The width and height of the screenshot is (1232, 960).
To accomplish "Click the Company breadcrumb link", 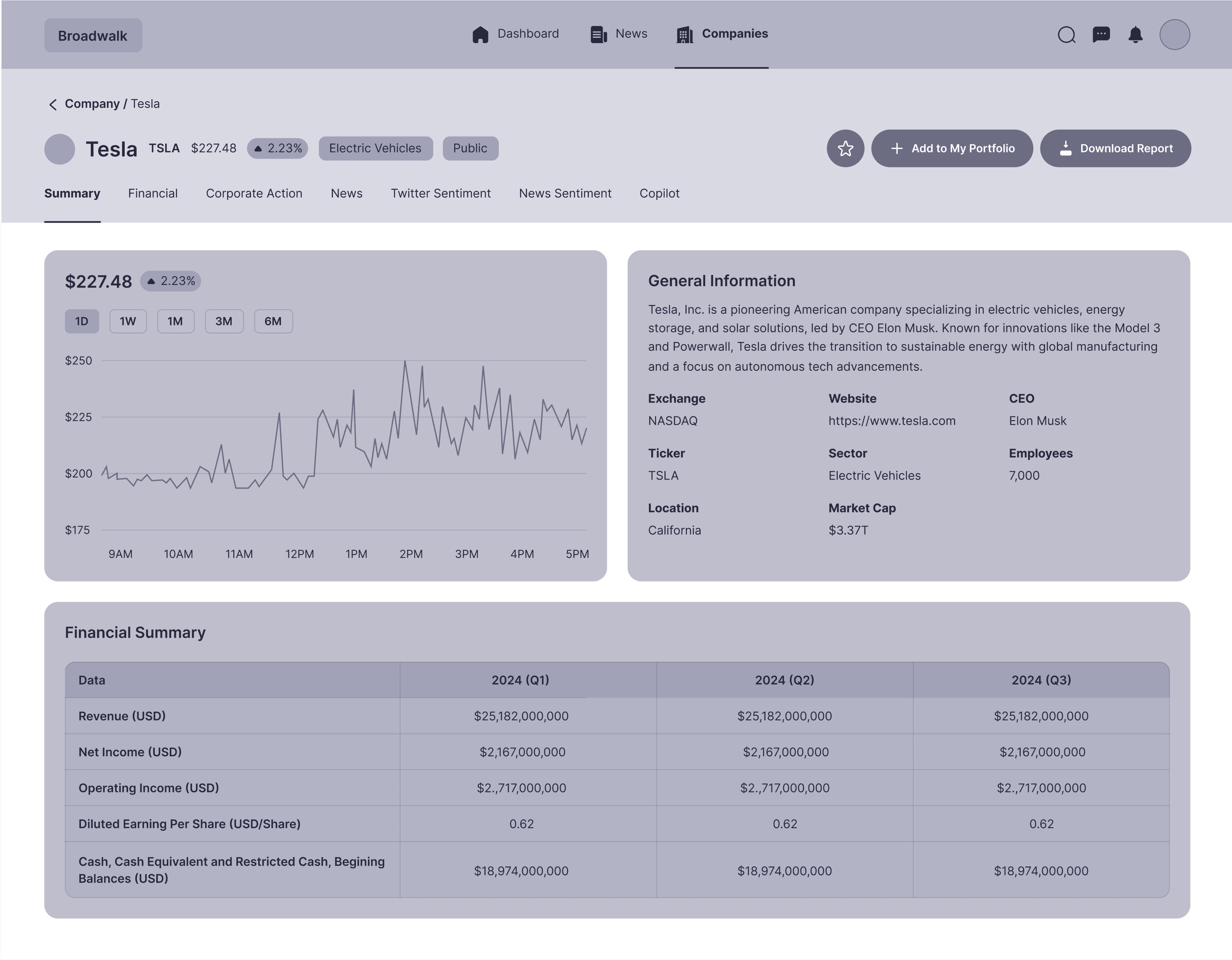I will click(92, 104).
